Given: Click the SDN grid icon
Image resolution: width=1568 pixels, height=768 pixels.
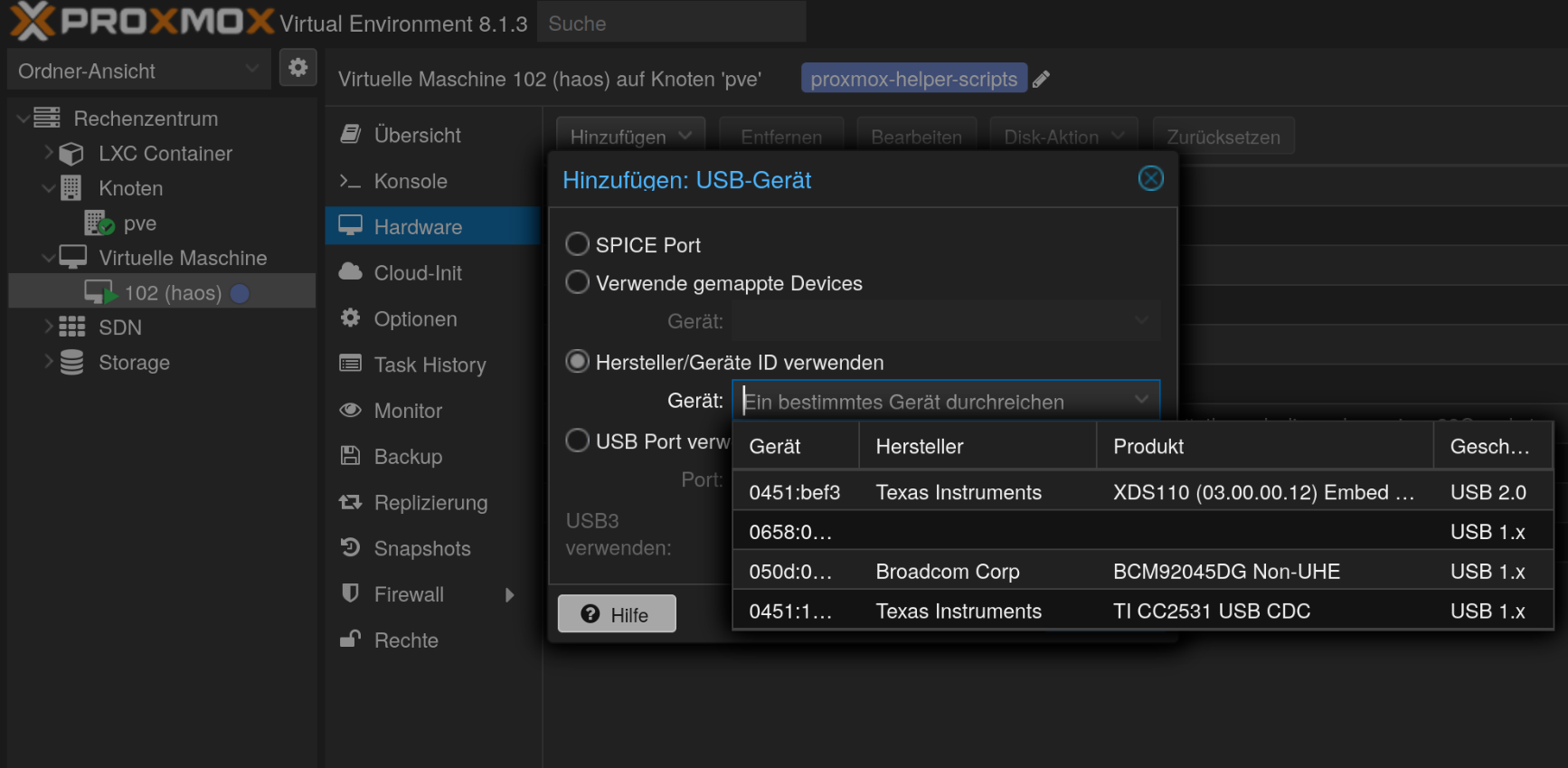Looking at the screenshot, I should [71, 327].
